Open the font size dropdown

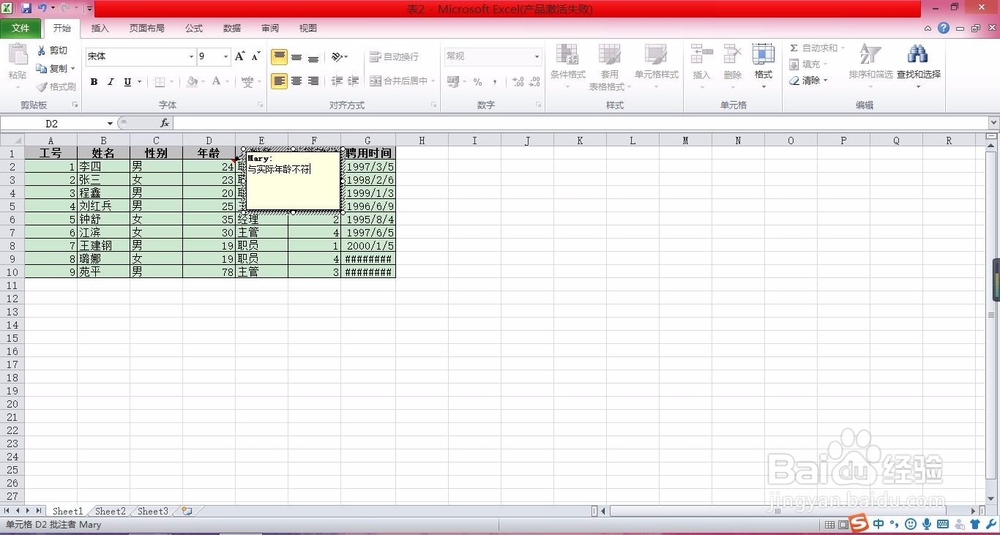pos(225,57)
